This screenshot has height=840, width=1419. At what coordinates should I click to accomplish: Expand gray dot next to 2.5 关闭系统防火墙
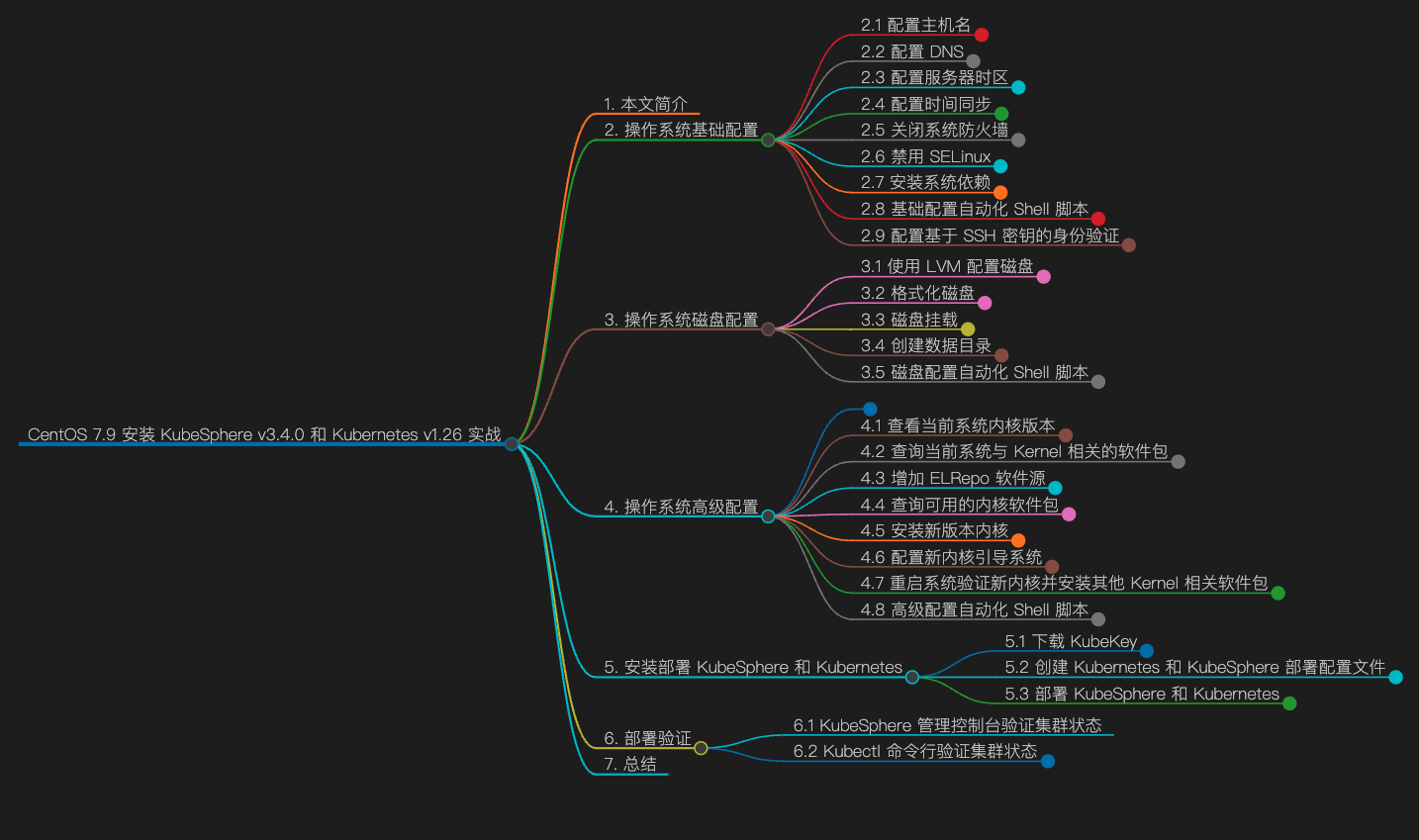pos(1018,140)
